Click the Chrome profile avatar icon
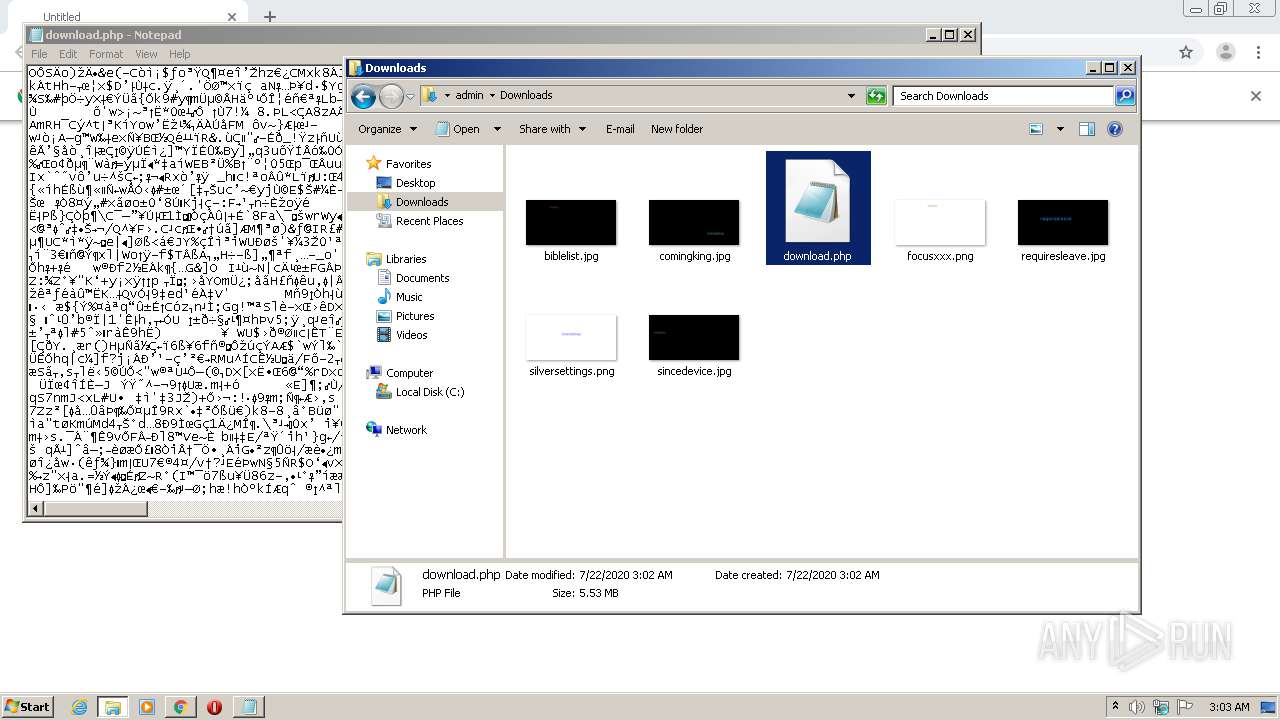Viewport: 1280px width, 720px height. (x=1226, y=52)
